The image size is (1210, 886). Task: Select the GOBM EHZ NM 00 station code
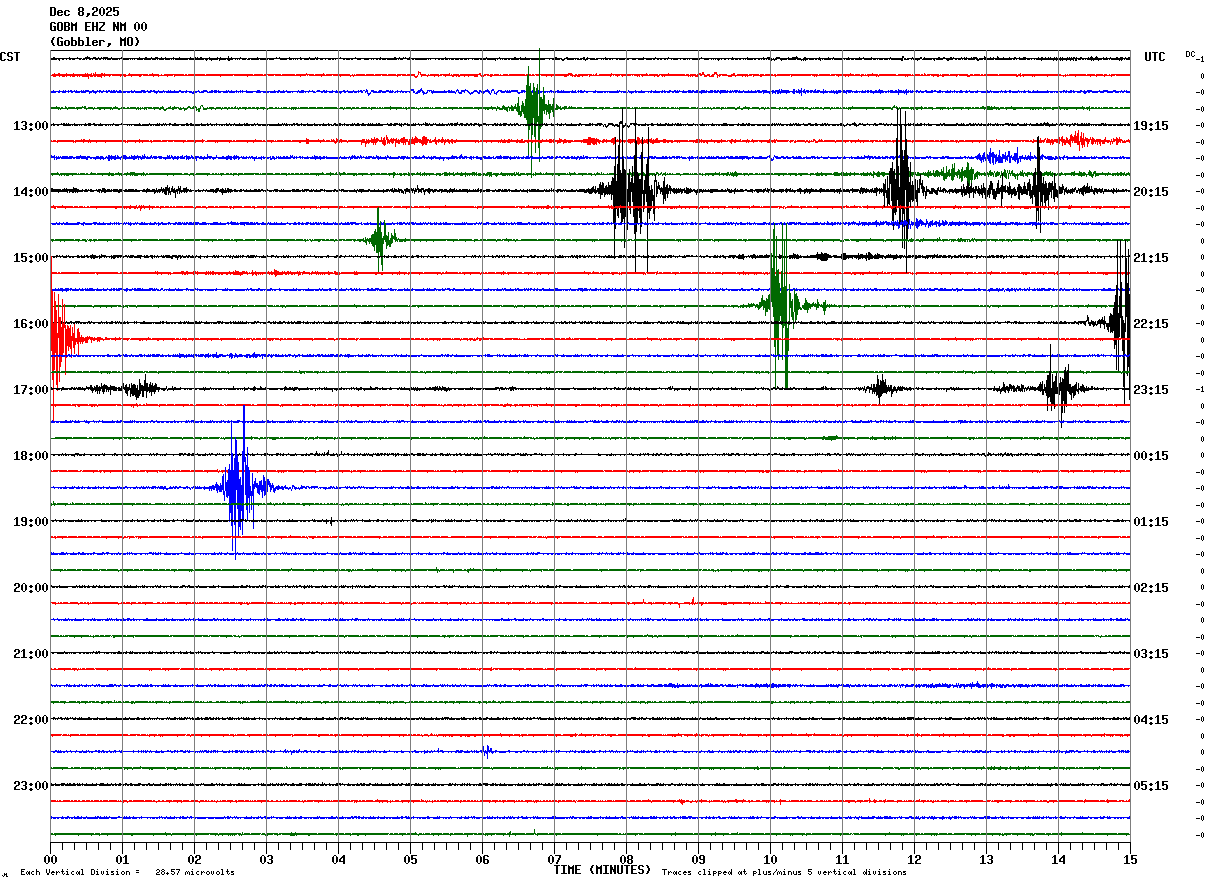[x=98, y=27]
